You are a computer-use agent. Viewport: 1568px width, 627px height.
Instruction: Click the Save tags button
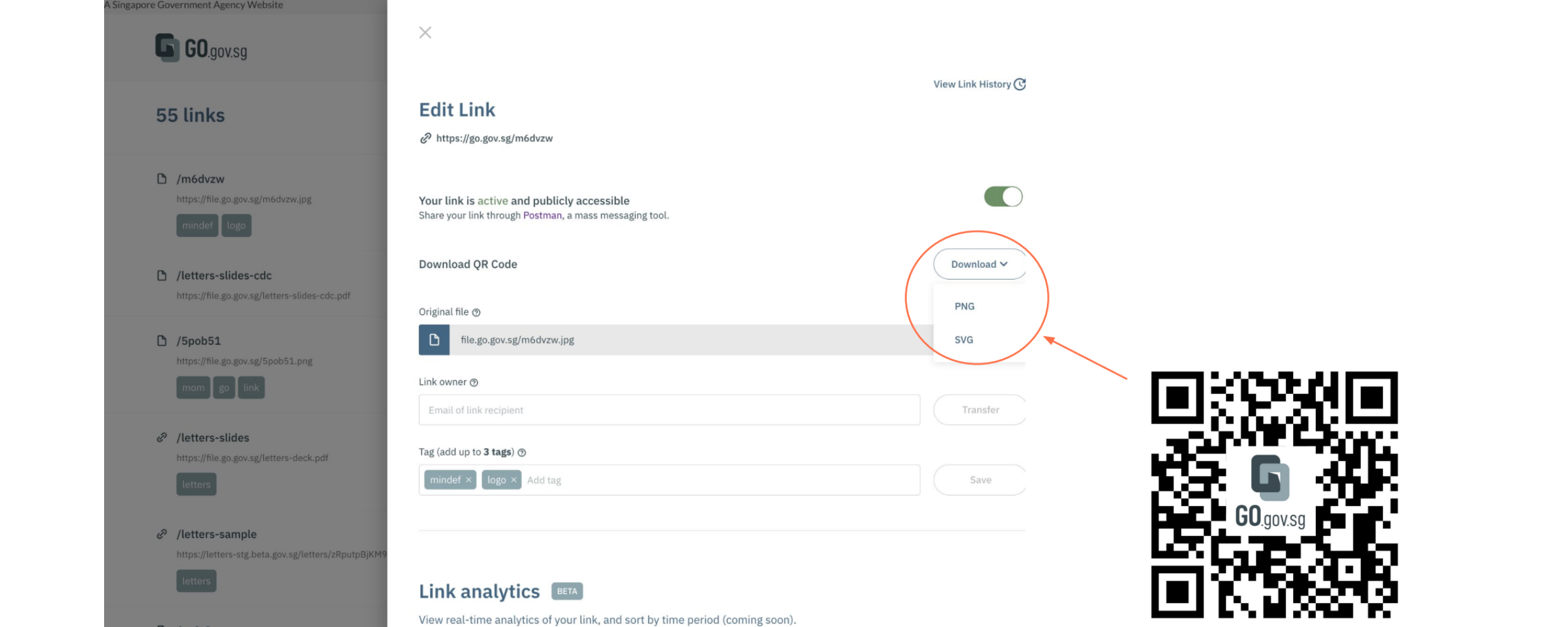click(x=980, y=480)
